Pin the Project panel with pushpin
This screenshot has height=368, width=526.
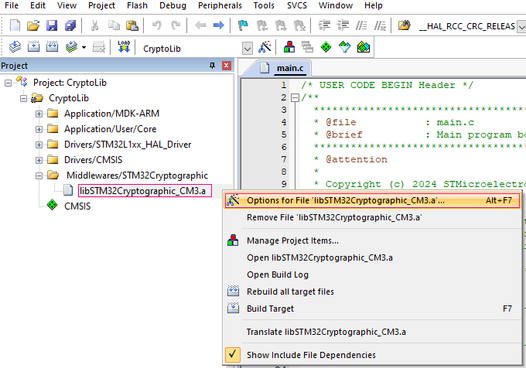coord(212,65)
